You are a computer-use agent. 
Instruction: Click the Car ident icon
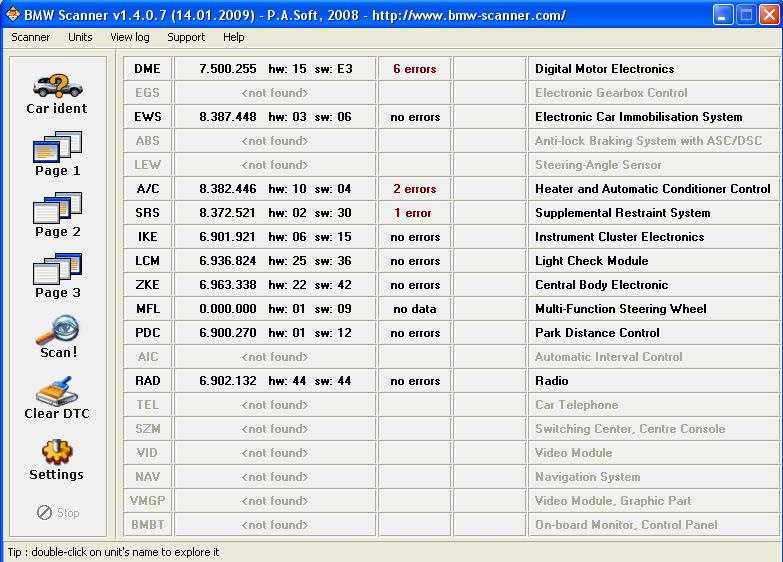[x=57, y=86]
